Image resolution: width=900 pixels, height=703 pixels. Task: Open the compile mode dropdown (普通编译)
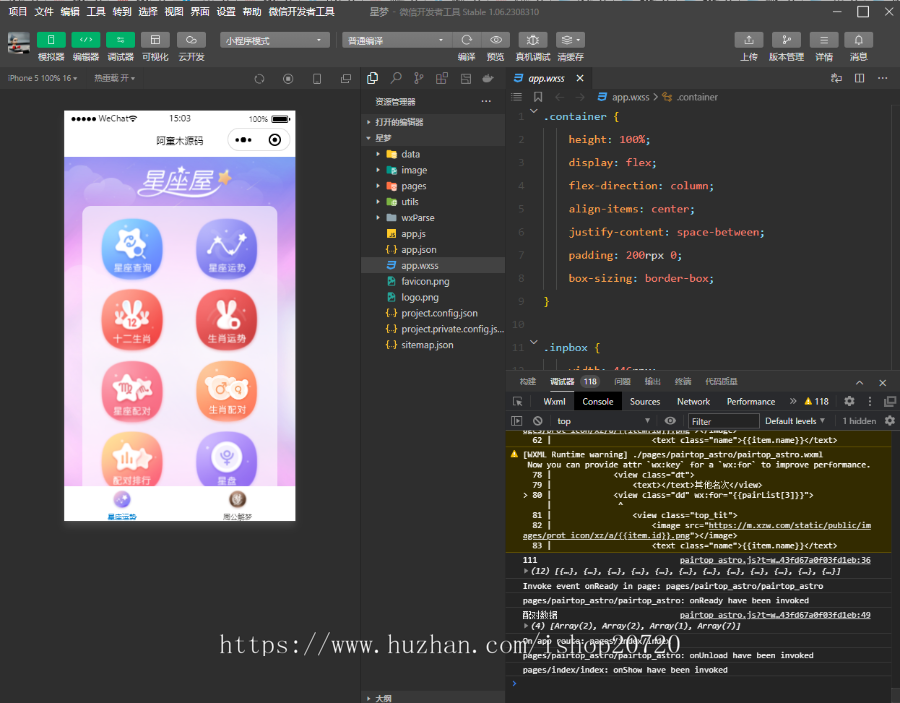[397, 40]
